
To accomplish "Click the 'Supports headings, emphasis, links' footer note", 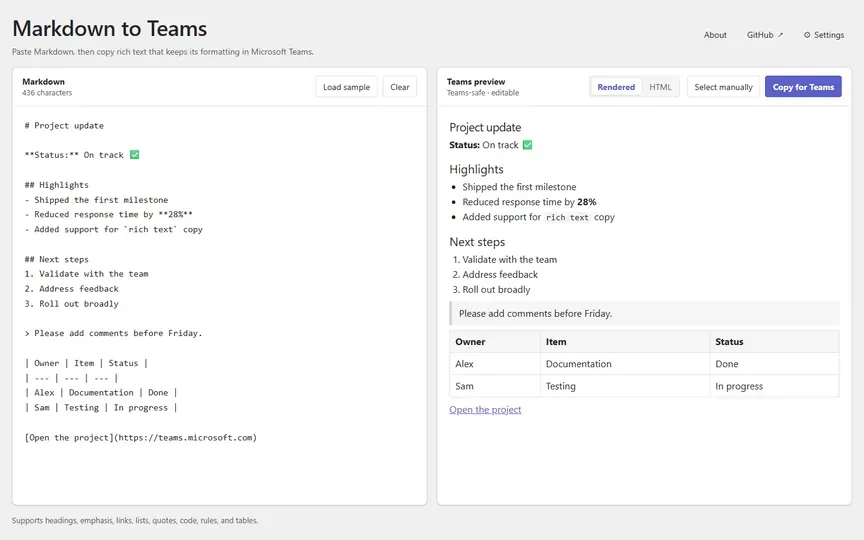I will [135, 520].
